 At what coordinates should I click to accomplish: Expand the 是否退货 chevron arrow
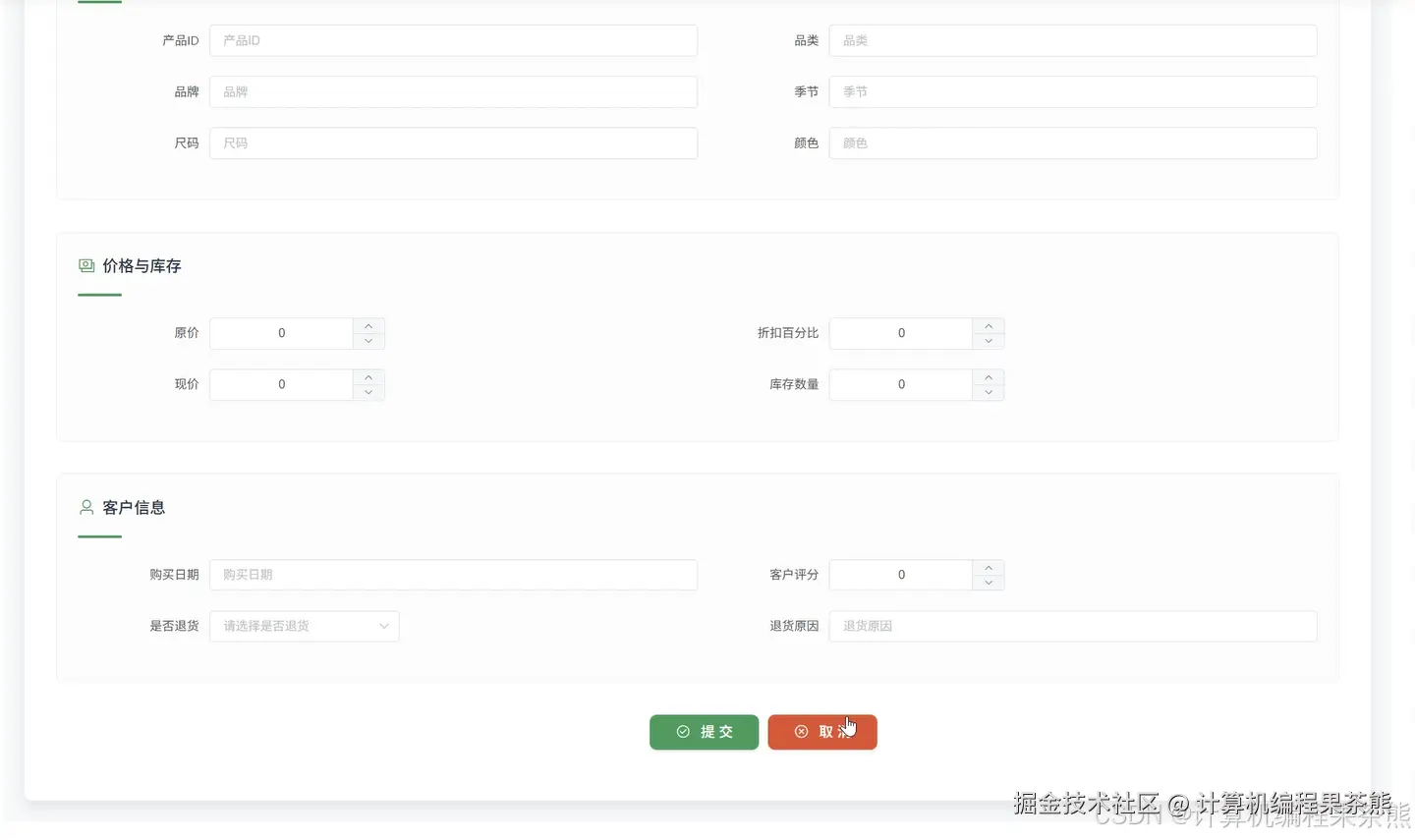tap(383, 626)
